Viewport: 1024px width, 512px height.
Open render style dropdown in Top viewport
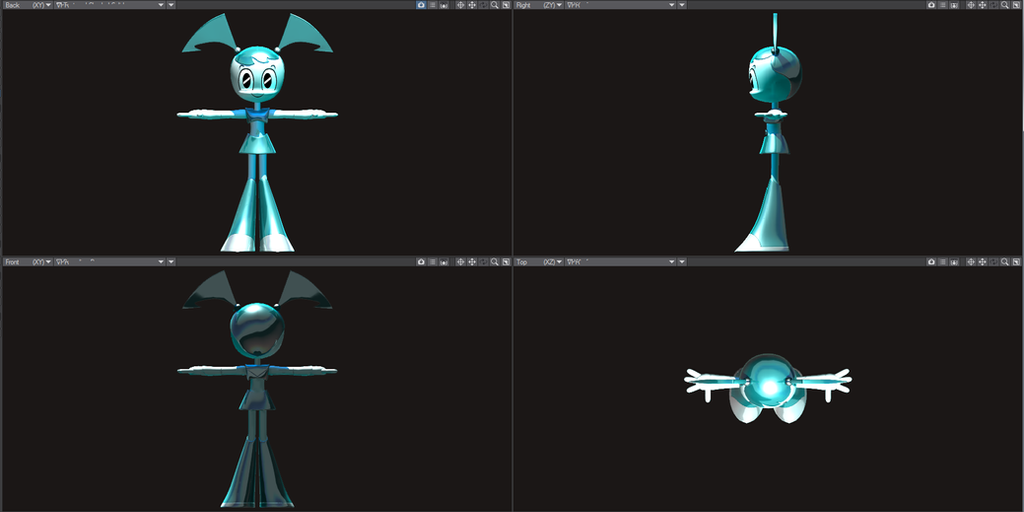pos(620,261)
